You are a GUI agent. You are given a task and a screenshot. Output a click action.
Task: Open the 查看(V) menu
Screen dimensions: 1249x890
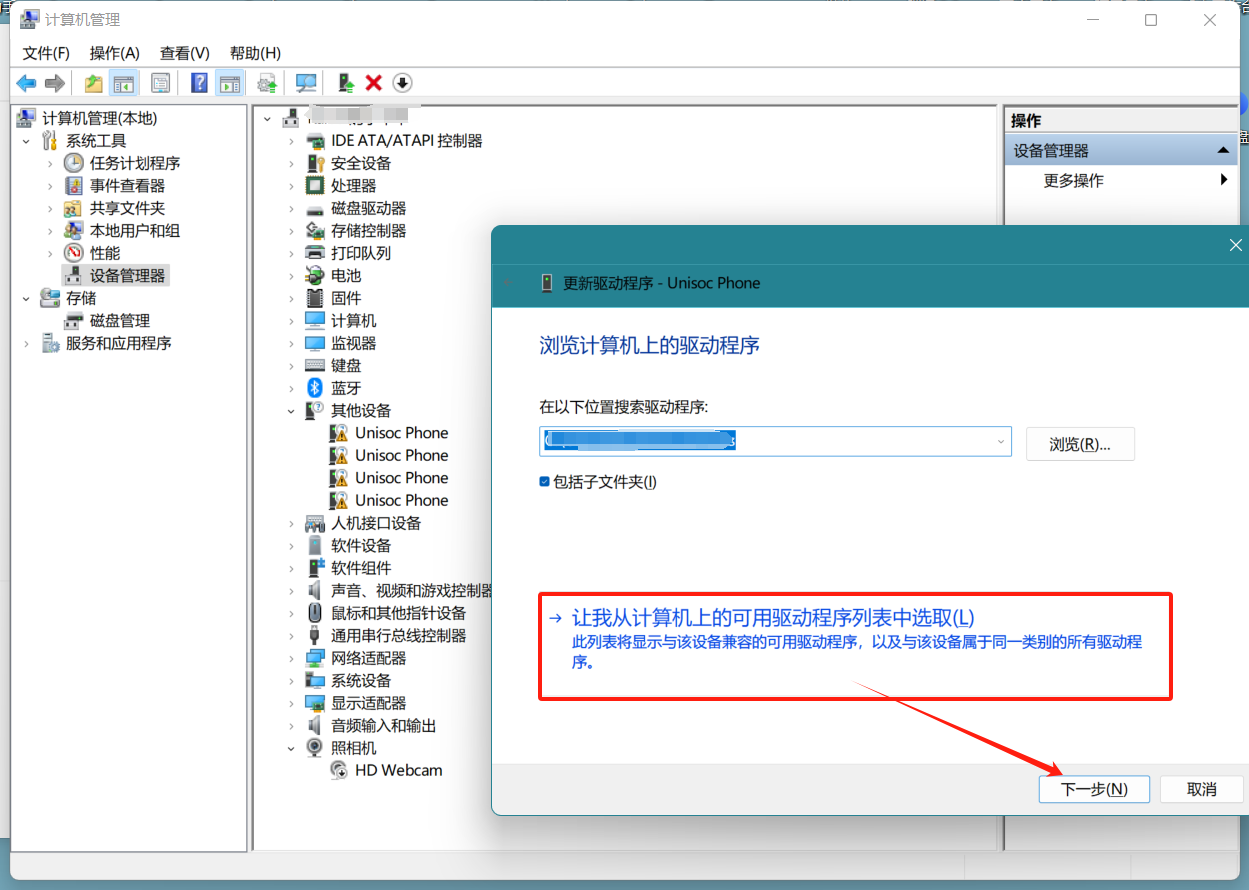(x=184, y=53)
